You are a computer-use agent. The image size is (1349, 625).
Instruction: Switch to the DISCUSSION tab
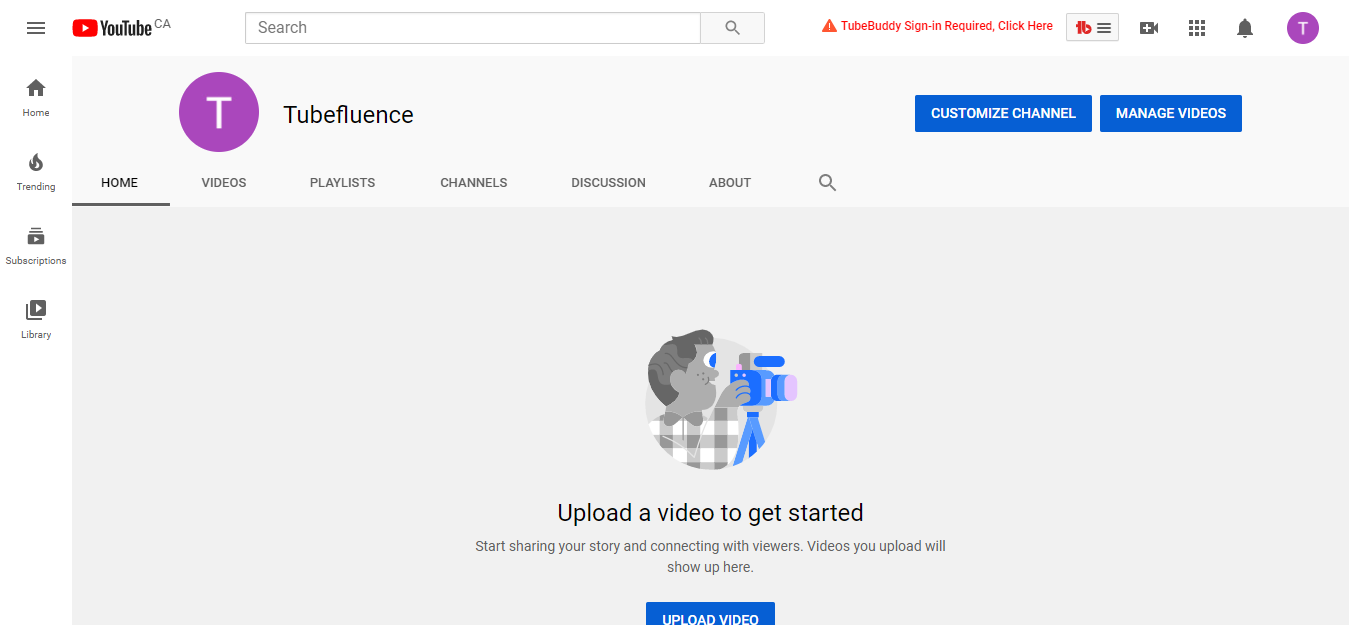(x=609, y=183)
